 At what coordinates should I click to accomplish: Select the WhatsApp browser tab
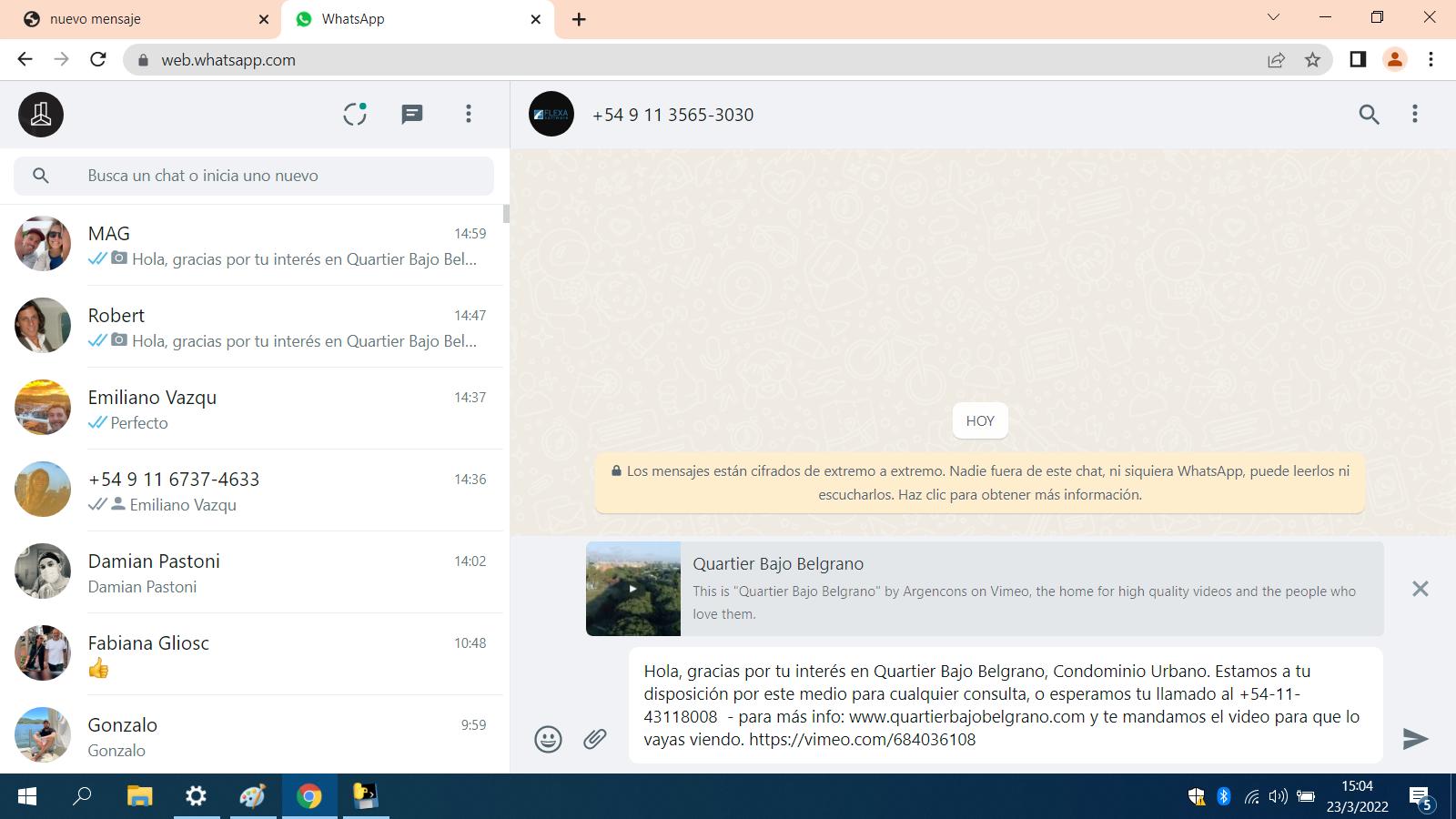pos(418,19)
